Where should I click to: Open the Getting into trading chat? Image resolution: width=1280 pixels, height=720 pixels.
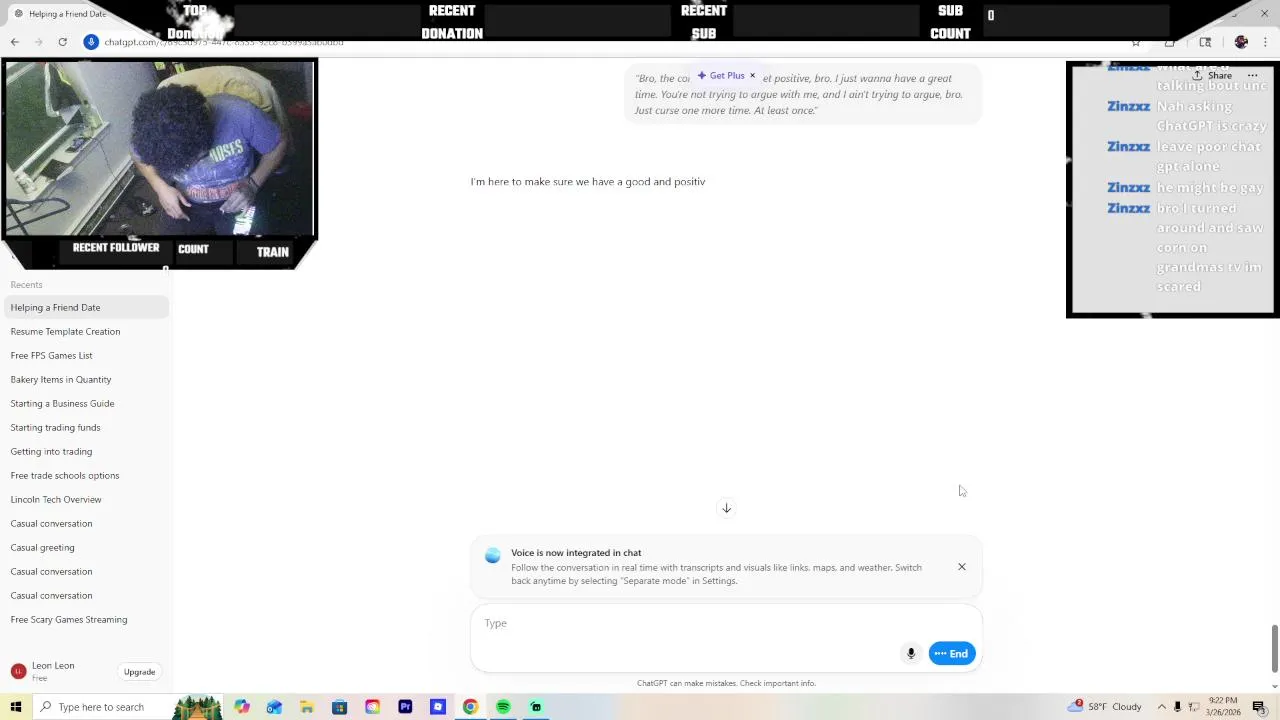tap(86, 452)
